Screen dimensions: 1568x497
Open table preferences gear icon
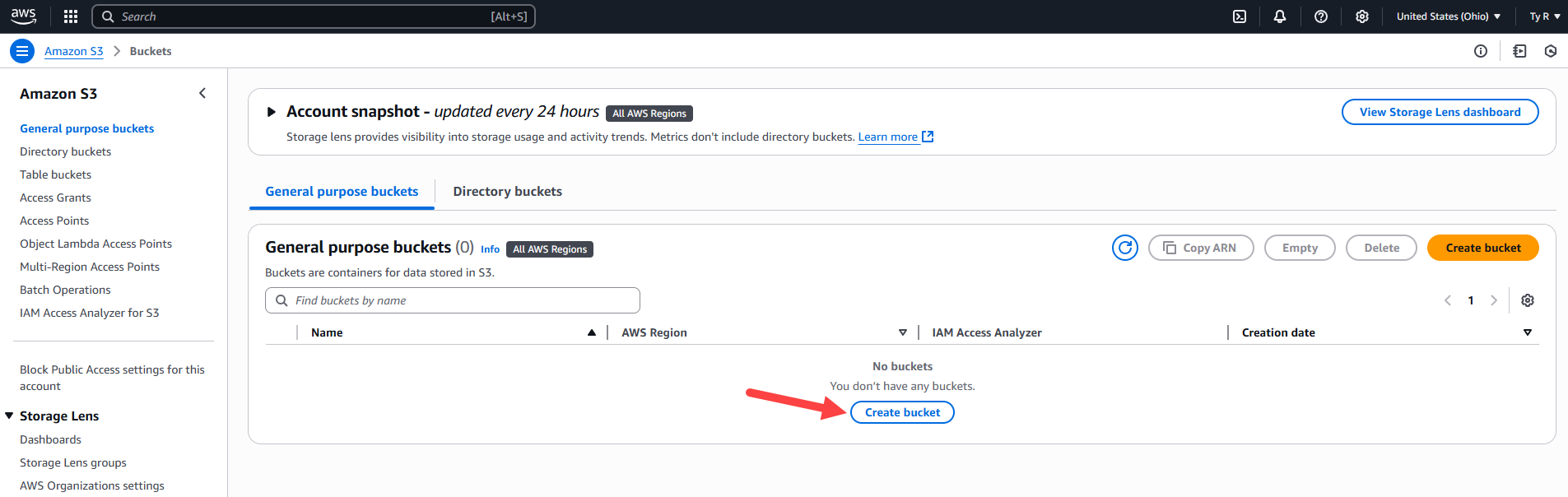[x=1528, y=300]
